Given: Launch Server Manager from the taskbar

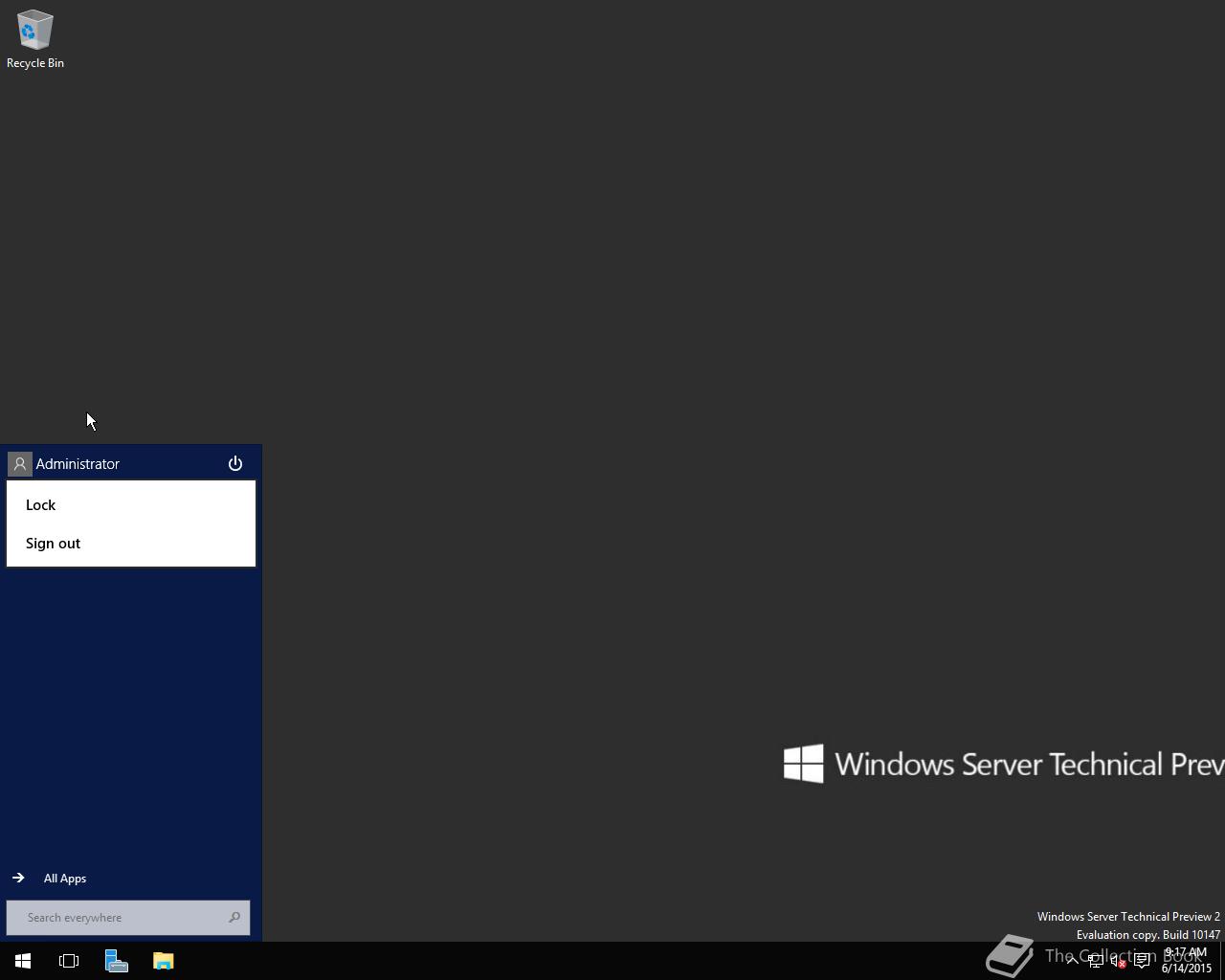Looking at the screenshot, I should point(117,961).
